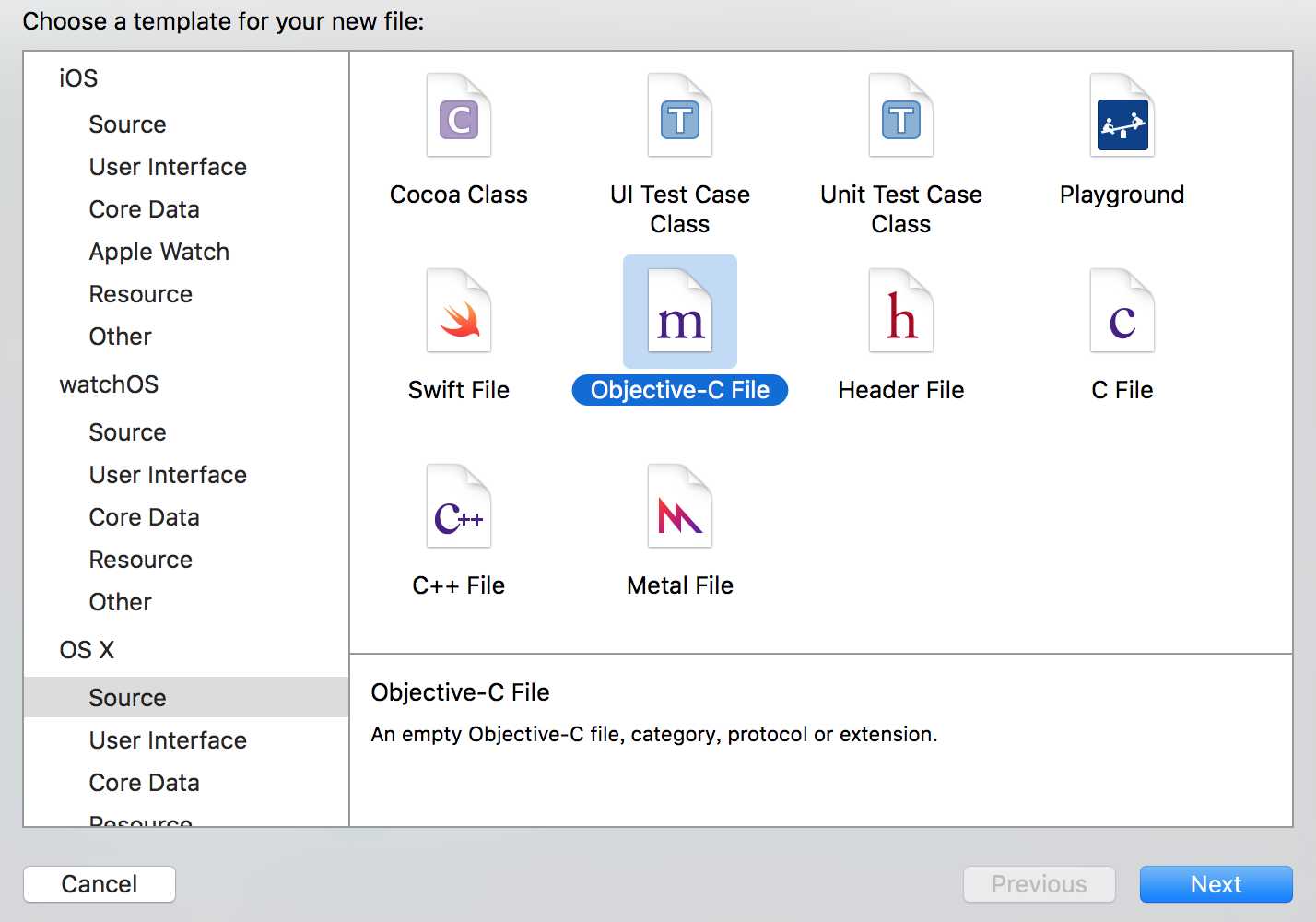Select the highlighted Source under OS X
This screenshot has height=922, width=1316.
[186, 697]
